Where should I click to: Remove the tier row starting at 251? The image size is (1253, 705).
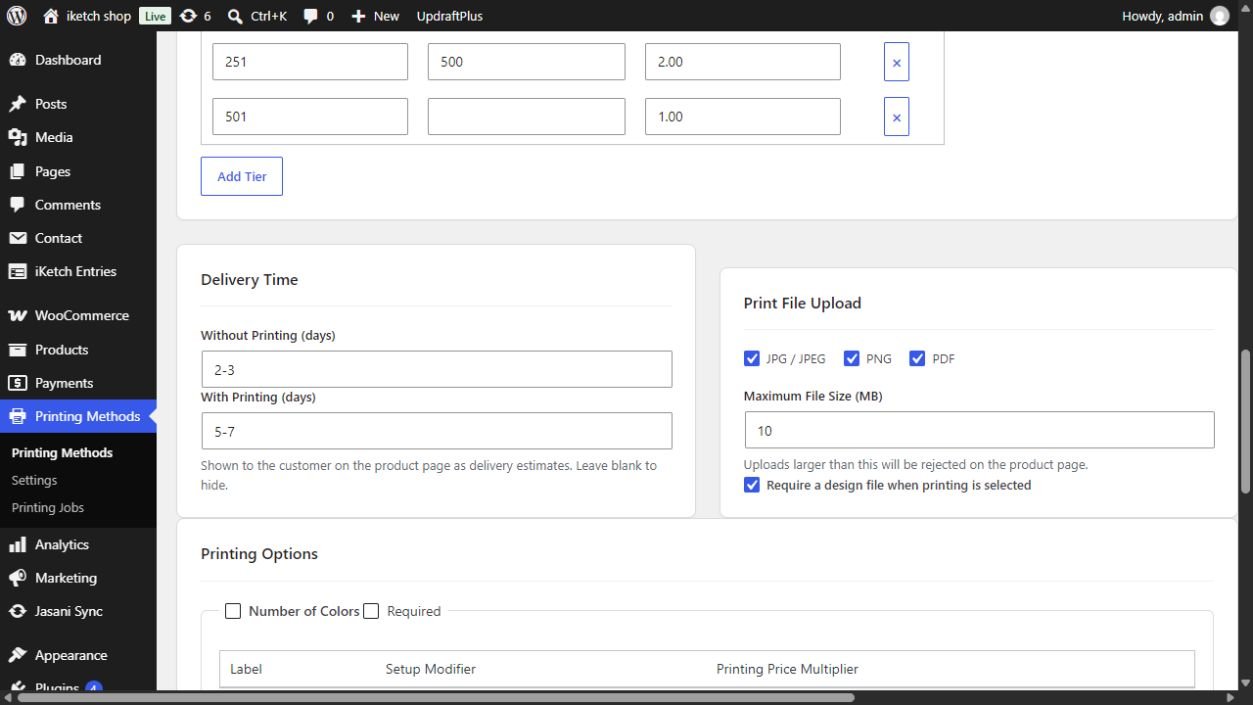click(x=896, y=62)
